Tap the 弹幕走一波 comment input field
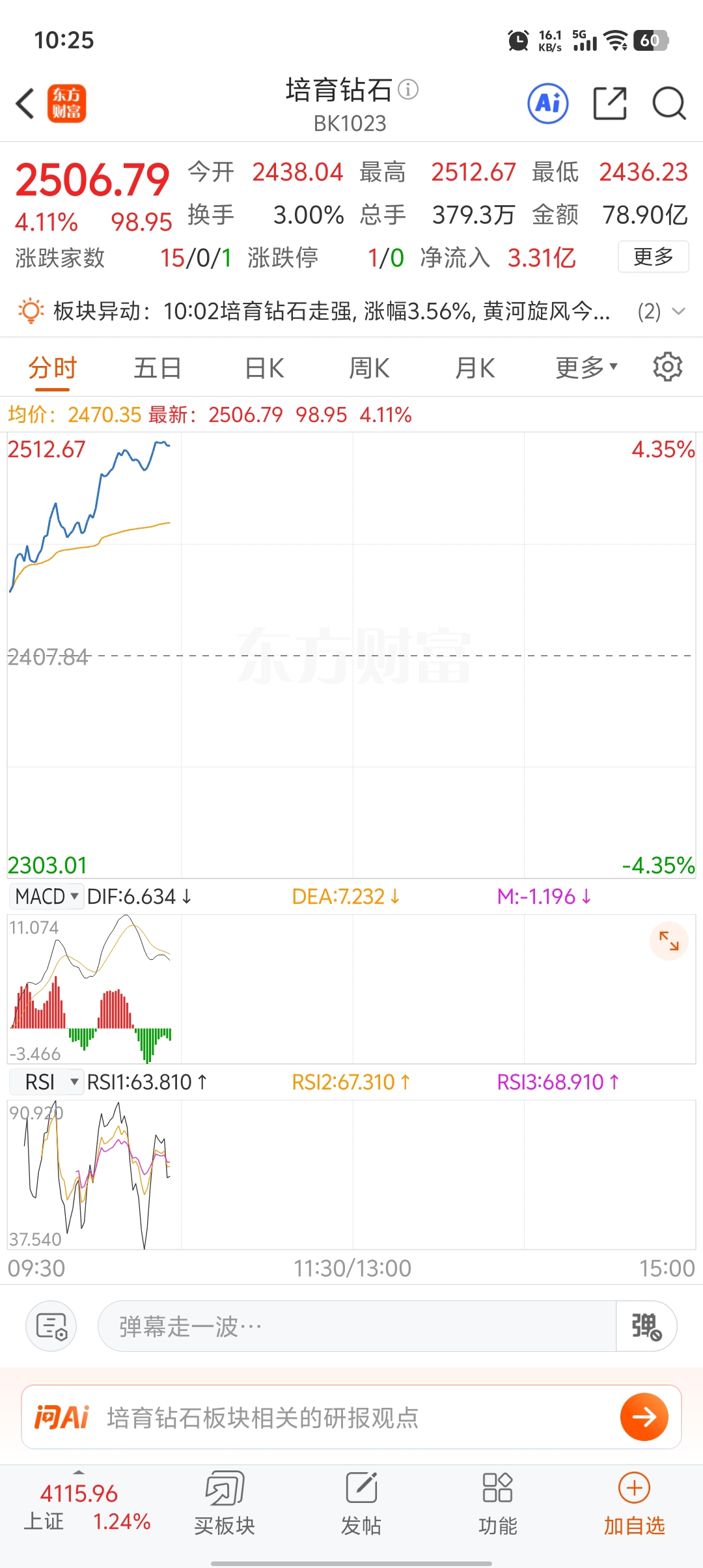Viewport: 703px width, 1568px height. point(357,1326)
